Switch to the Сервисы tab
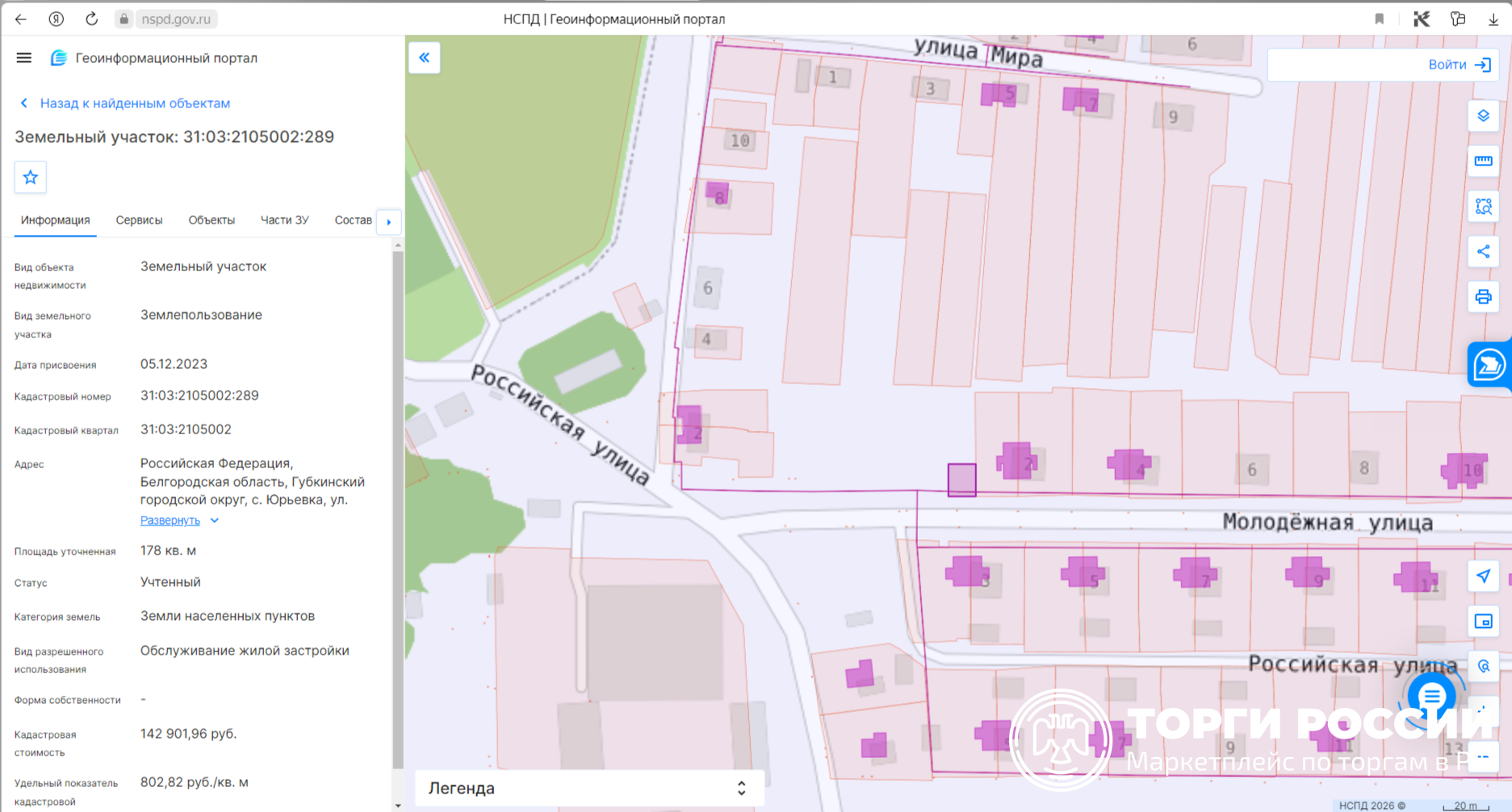1512x812 pixels. tap(139, 220)
